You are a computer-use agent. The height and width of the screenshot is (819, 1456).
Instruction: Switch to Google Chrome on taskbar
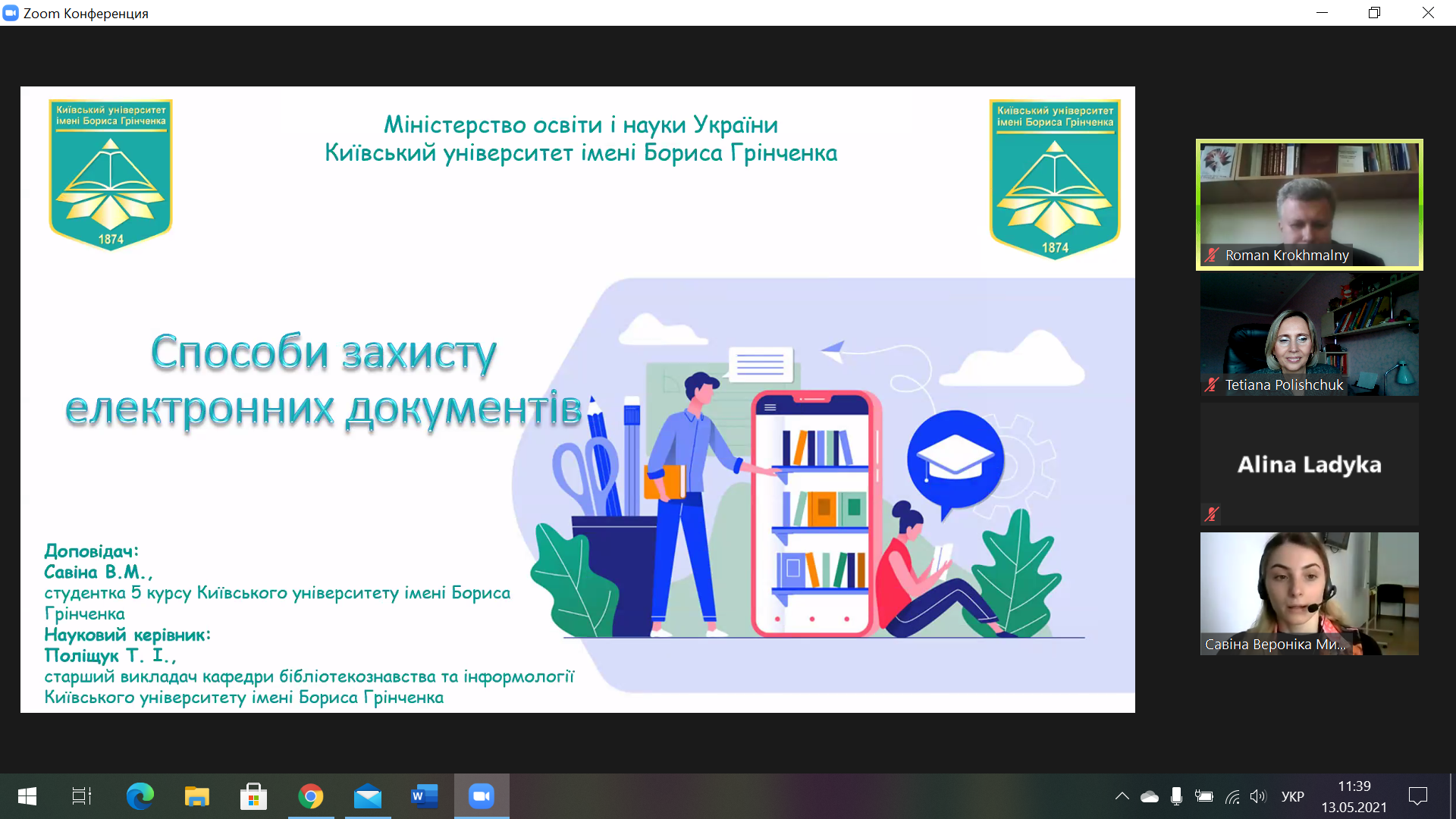[311, 796]
